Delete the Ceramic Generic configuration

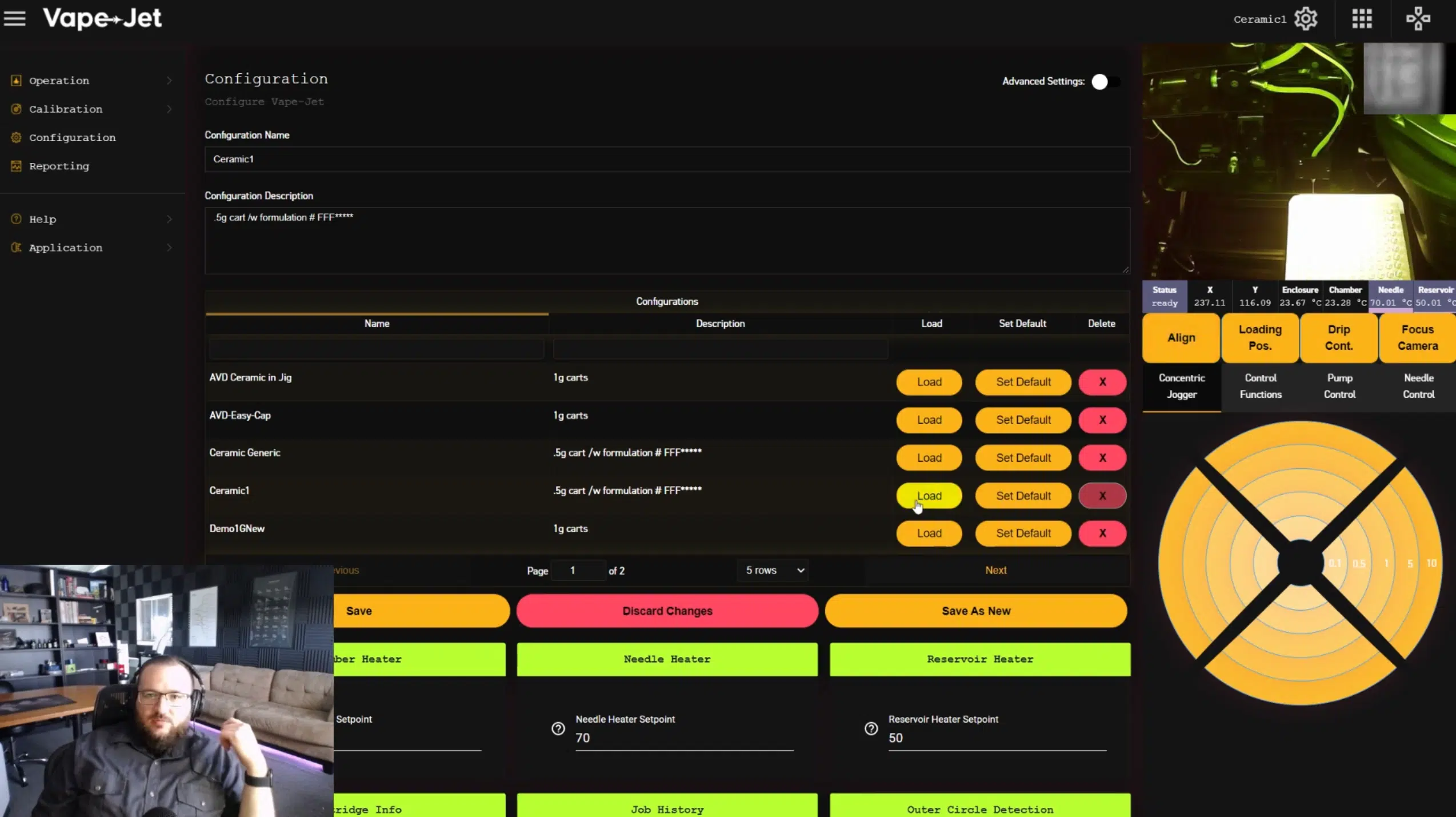click(x=1102, y=458)
